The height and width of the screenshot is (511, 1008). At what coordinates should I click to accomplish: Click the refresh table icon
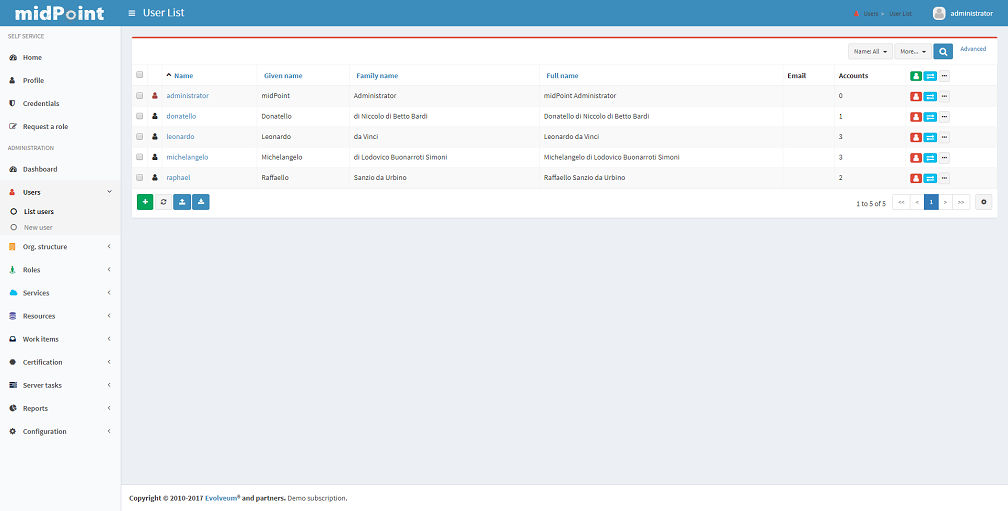click(x=163, y=202)
